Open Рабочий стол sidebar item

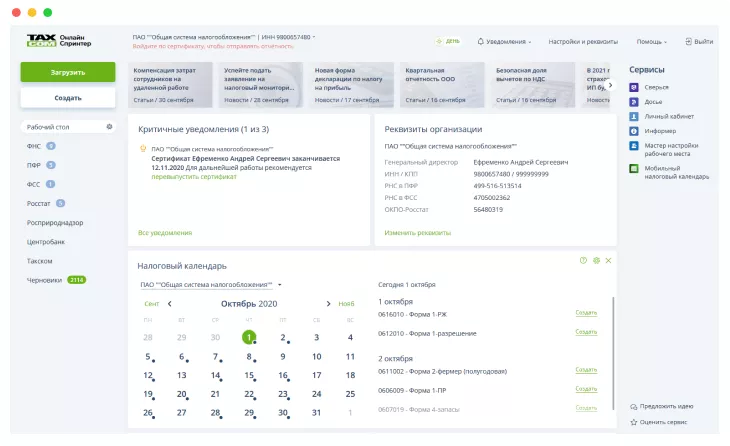pos(68,127)
